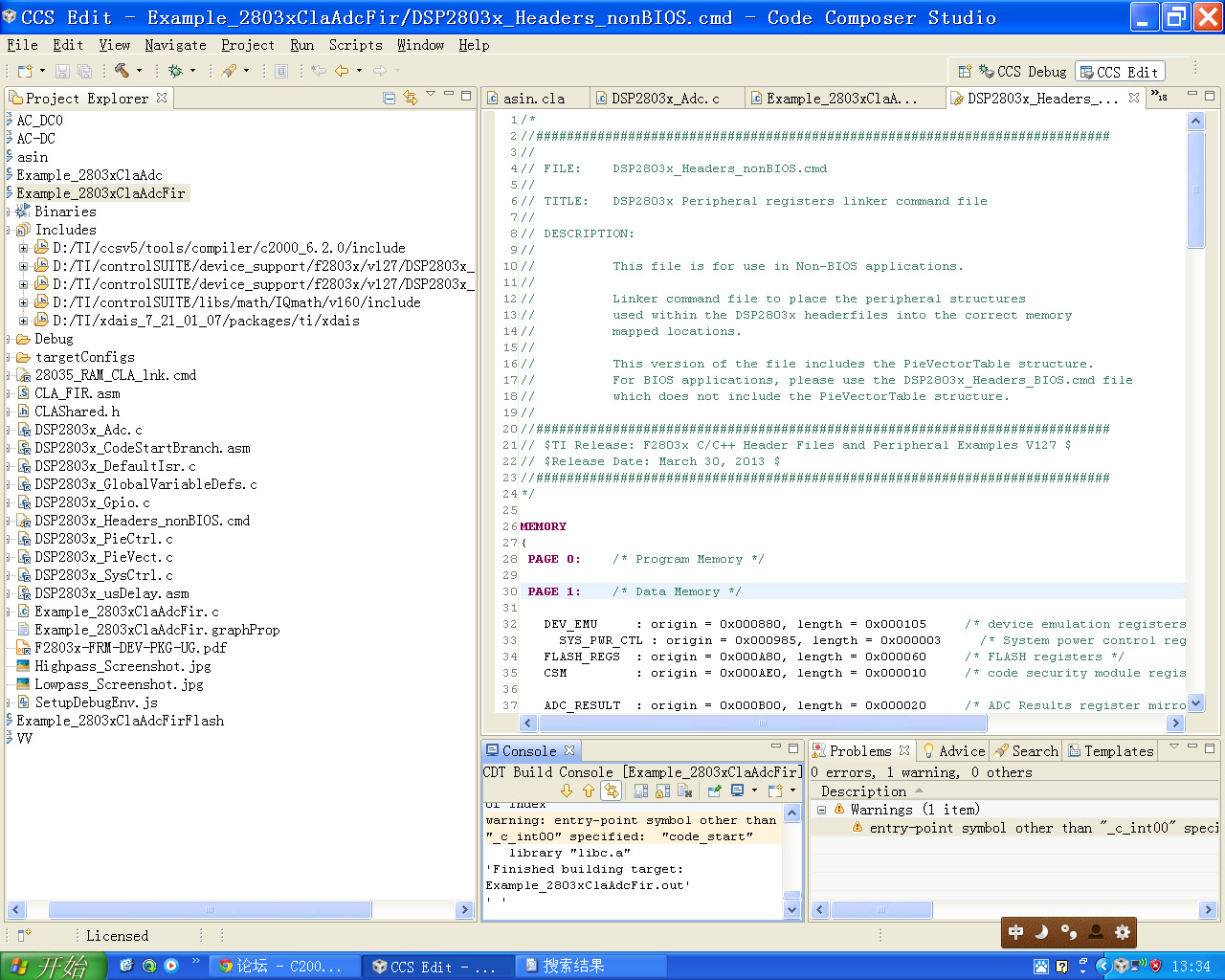Click the Build hammer icon
This screenshot has width=1225, height=980.
point(122,71)
